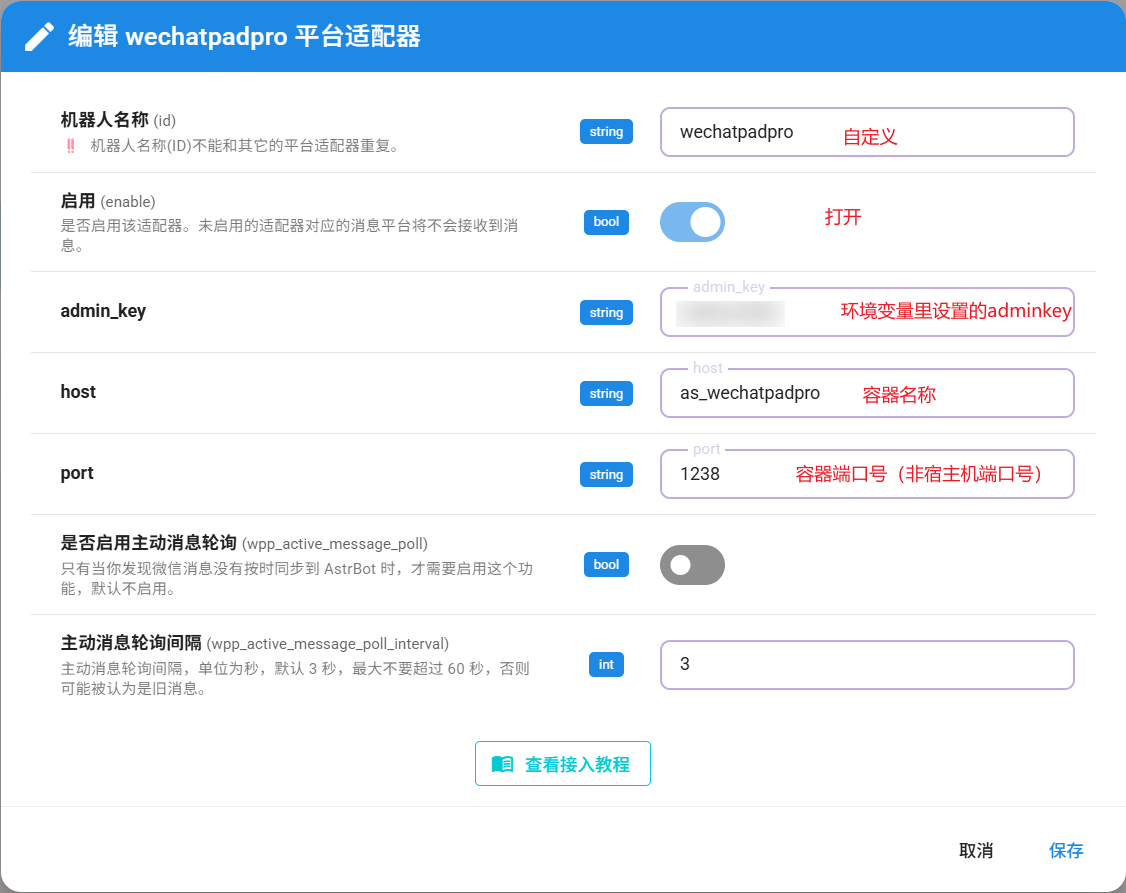Click the description 只有当你发现微信消息没有按时同步
Viewport: 1126px width, 893px height.
coord(297,579)
